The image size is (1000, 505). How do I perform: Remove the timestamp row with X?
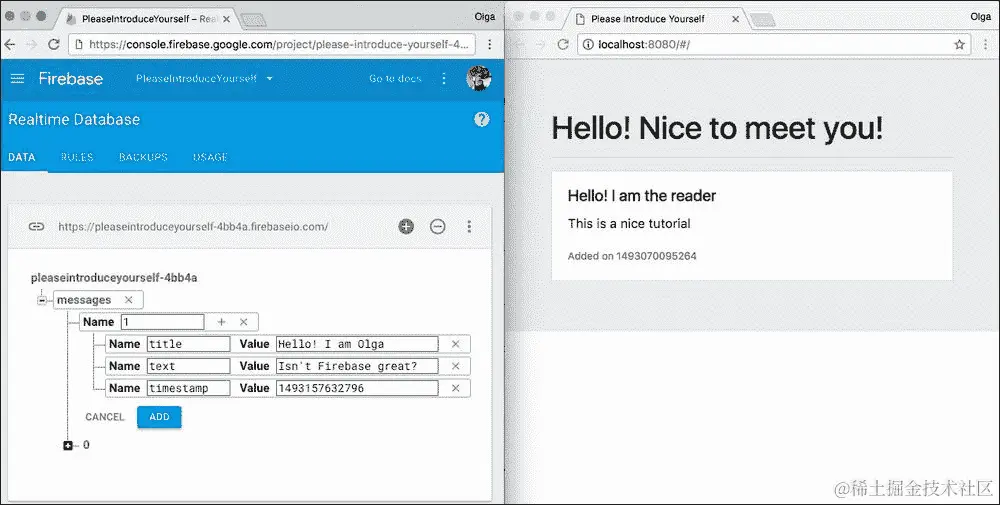coord(455,388)
